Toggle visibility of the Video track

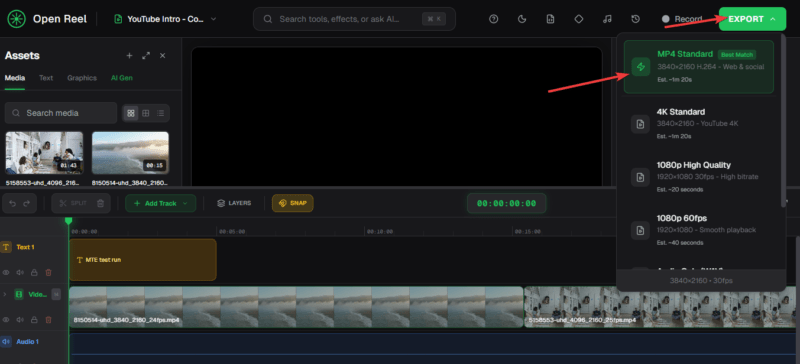(7, 320)
